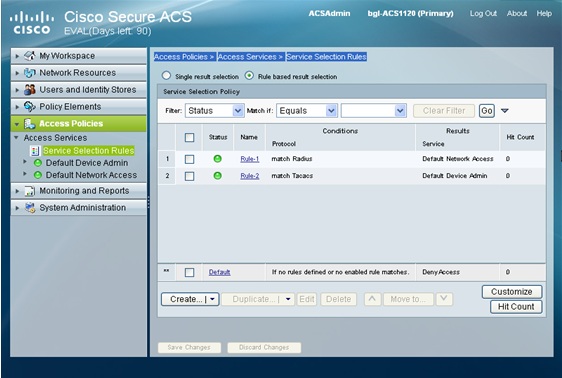Select the Single result selection radio button
Viewport: 562px width, 378px height.
coord(166,76)
